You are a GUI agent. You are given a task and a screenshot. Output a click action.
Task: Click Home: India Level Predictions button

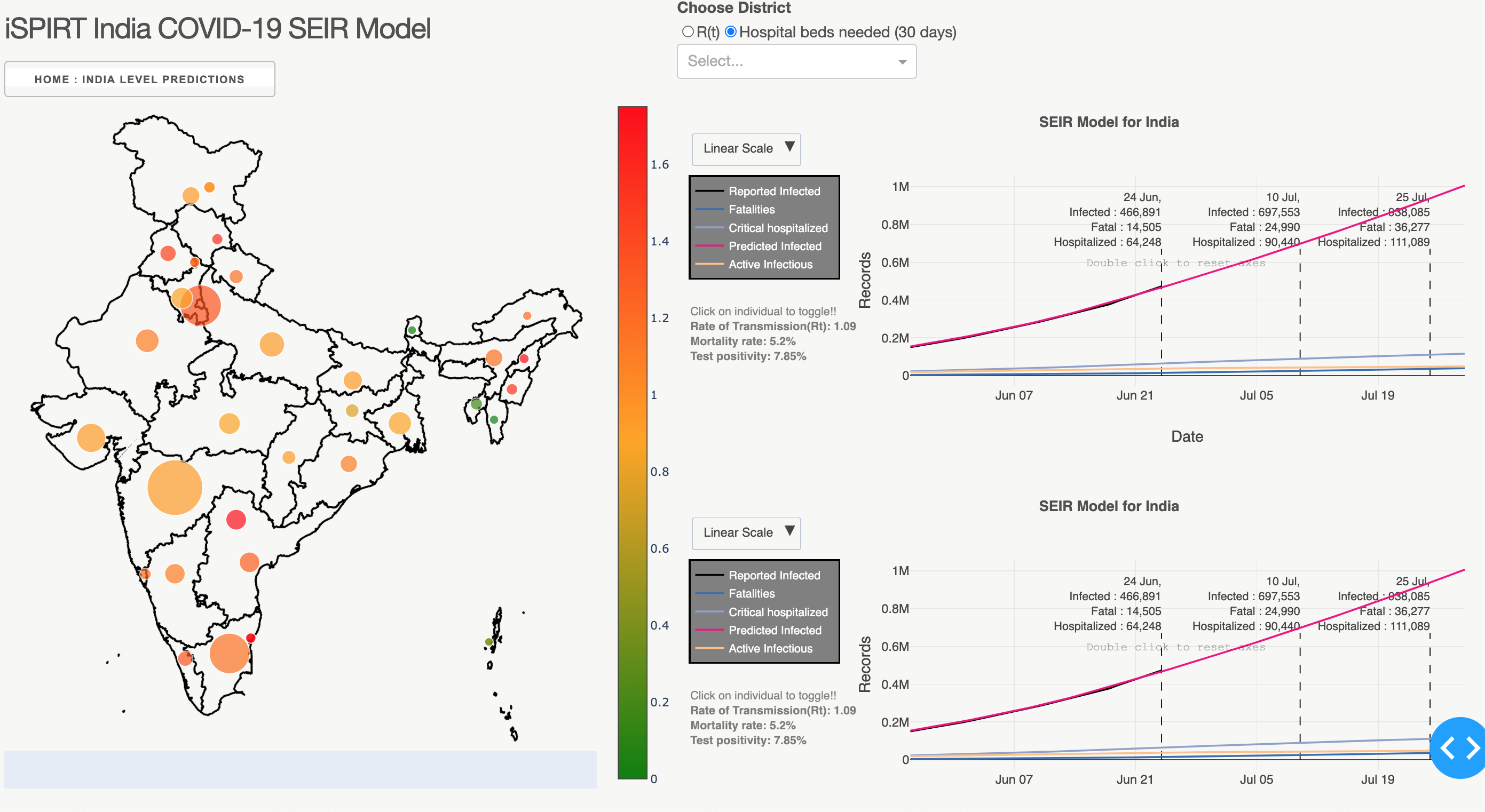[x=139, y=79]
